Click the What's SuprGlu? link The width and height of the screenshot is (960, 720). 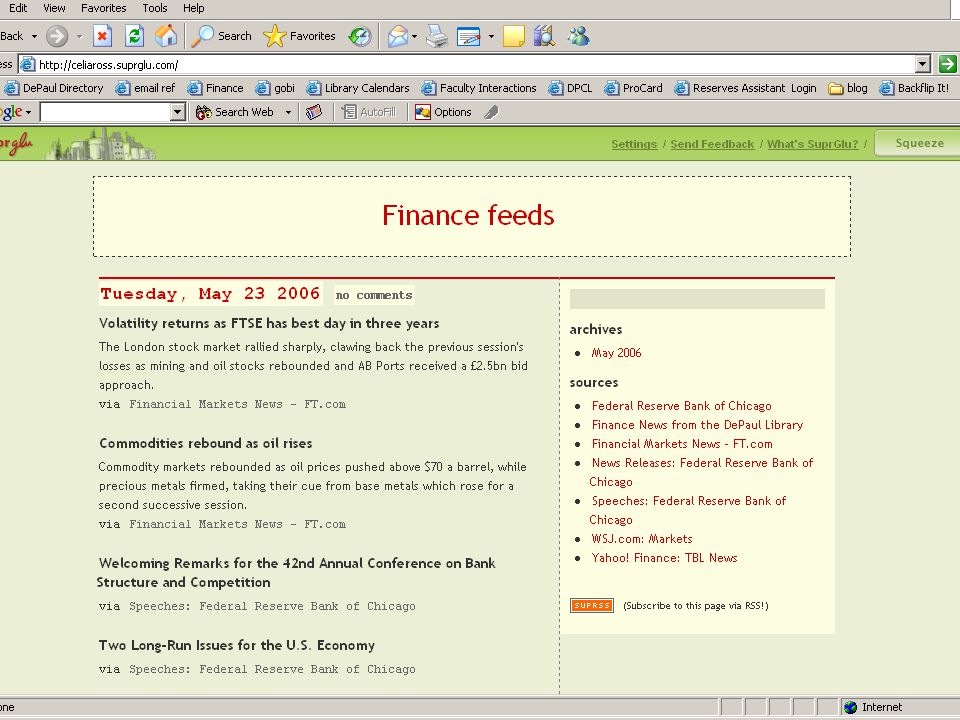click(x=812, y=144)
